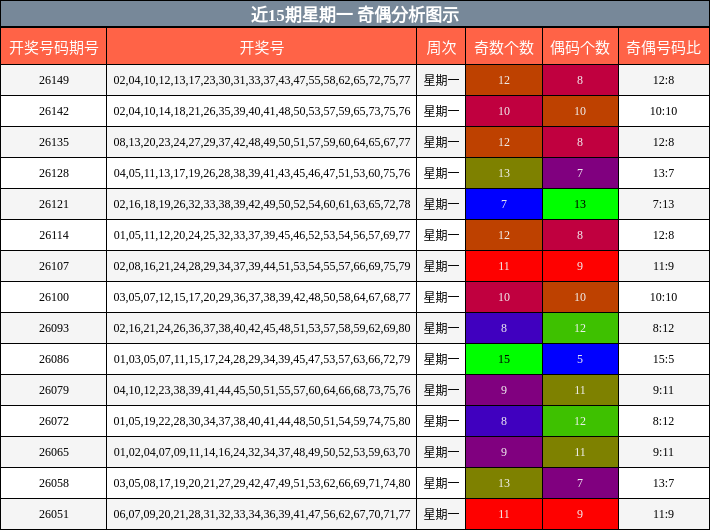Click the blue even count 5 cell
Screen dimensions: 710x530
pos(580,359)
